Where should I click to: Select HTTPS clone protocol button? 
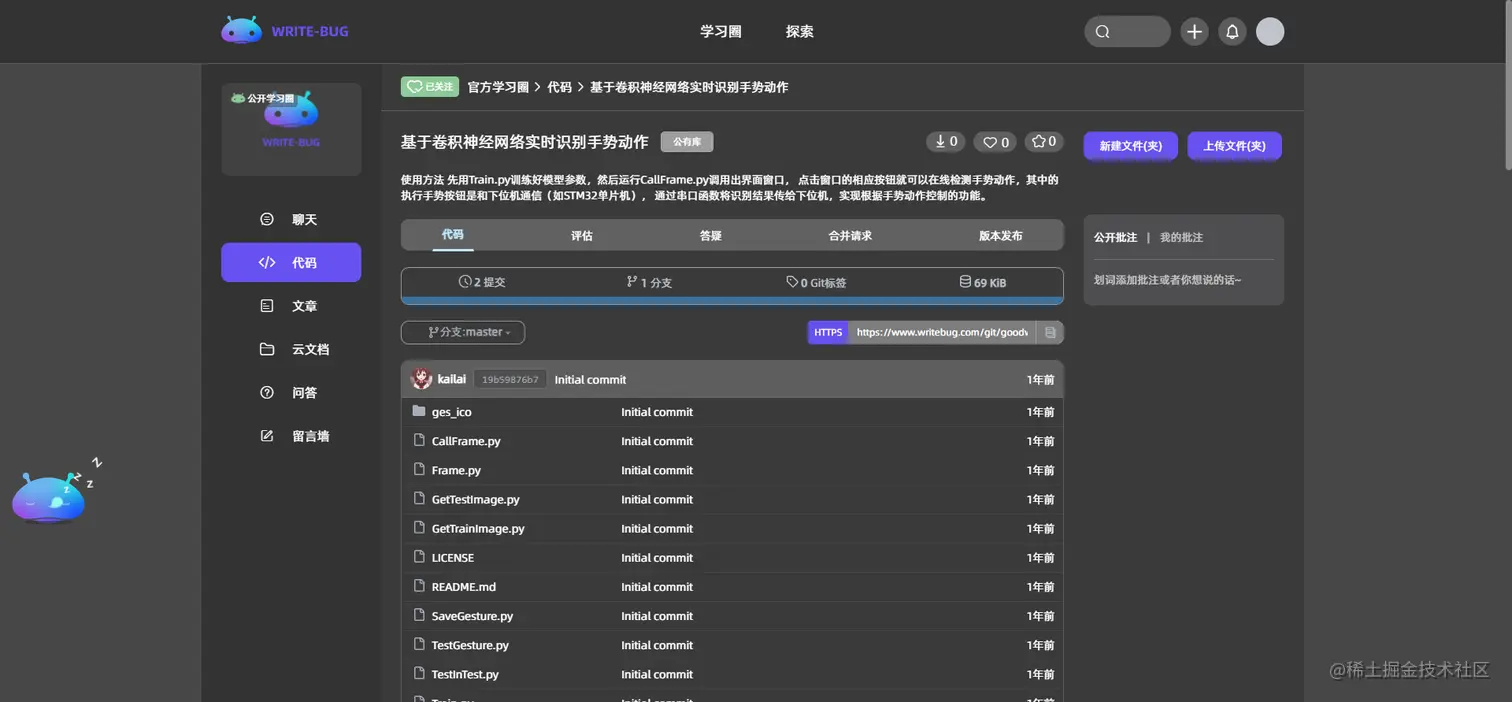[x=828, y=332]
